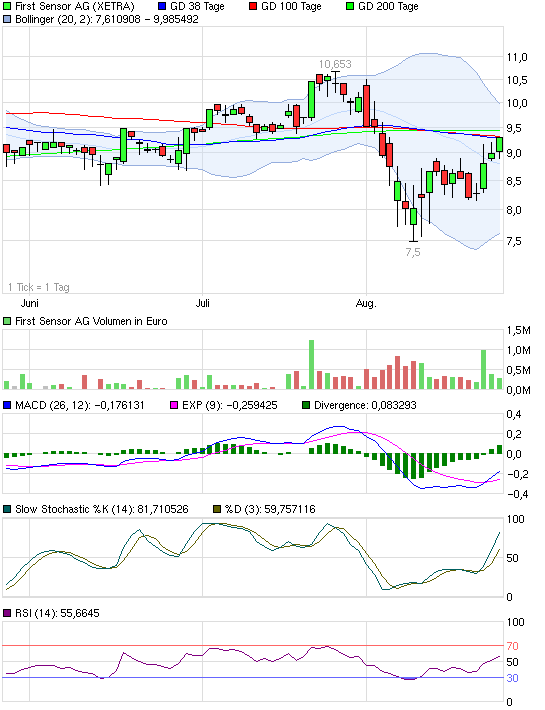
Task: Click the Bollinger legend color square
Action: 7,19
